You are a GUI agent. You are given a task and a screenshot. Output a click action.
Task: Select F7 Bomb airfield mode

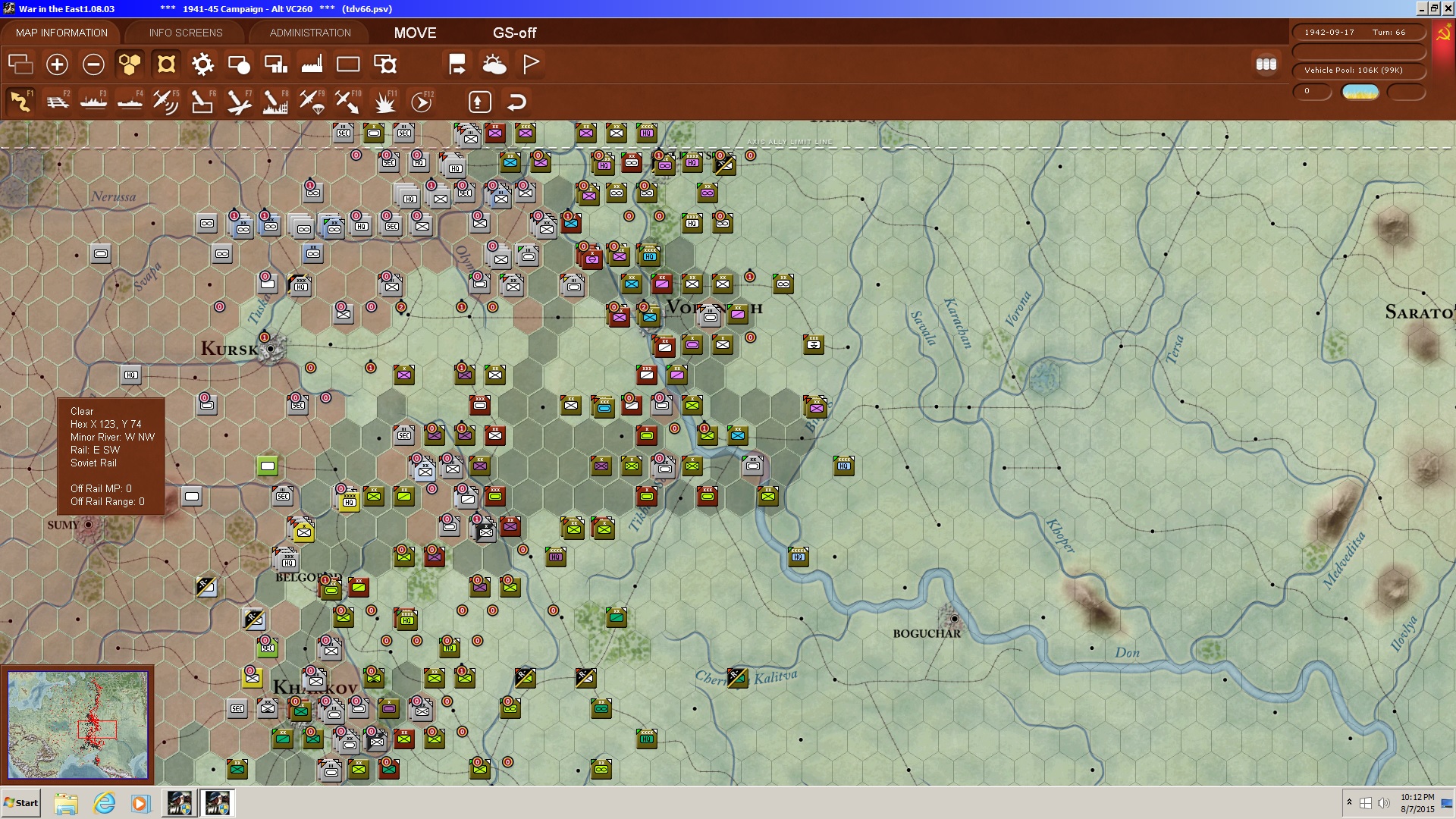(239, 101)
